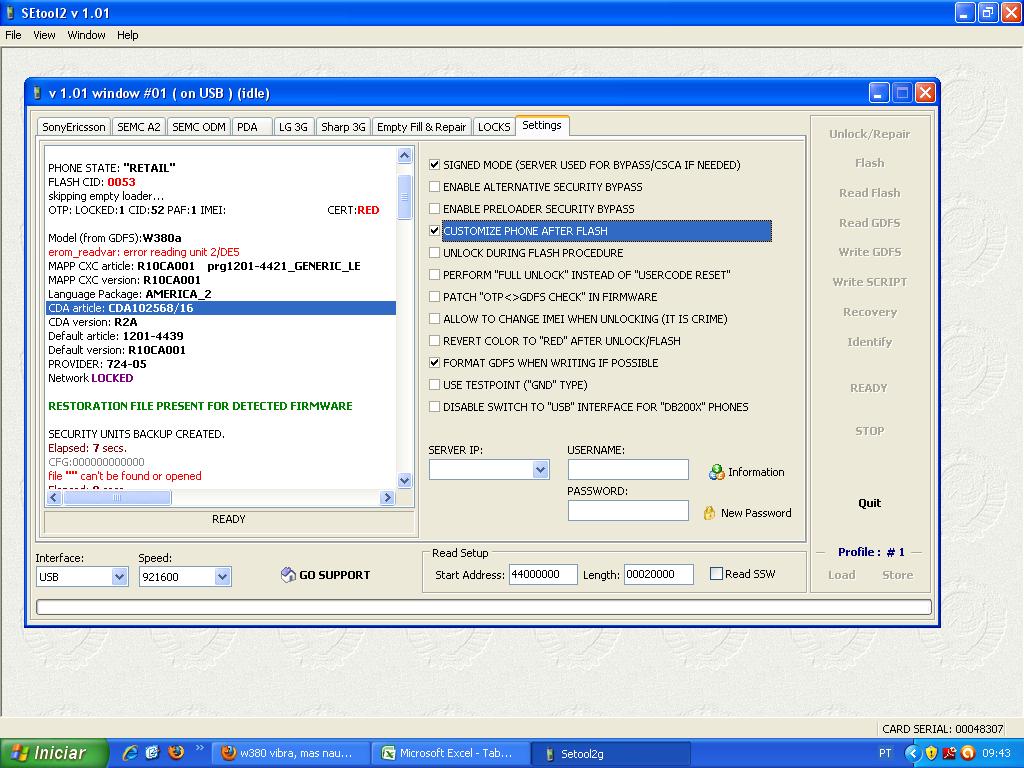Open the Interface USB dropdown
This screenshot has width=1024, height=768.
click(119, 577)
